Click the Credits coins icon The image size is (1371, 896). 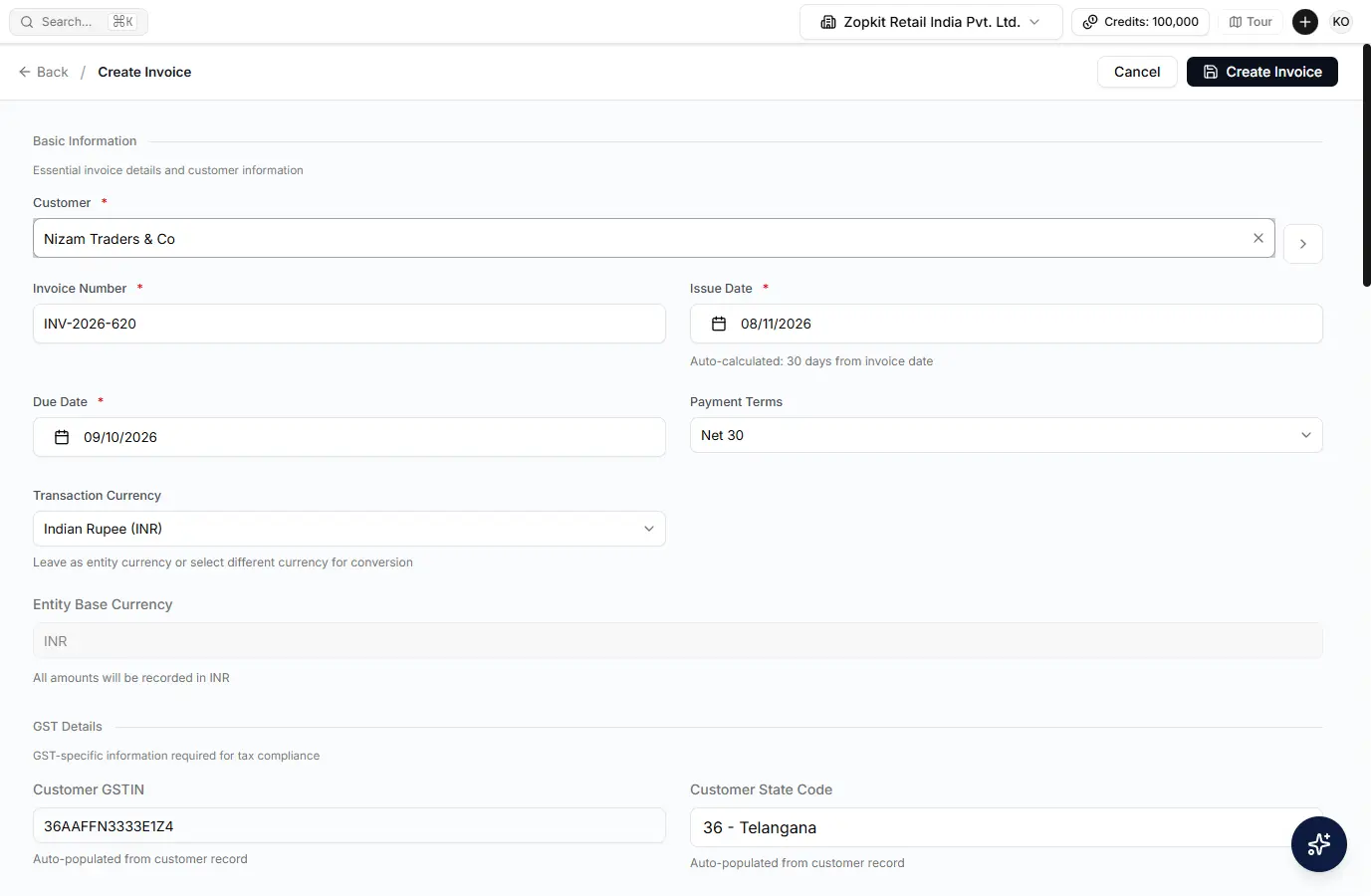[x=1090, y=22]
